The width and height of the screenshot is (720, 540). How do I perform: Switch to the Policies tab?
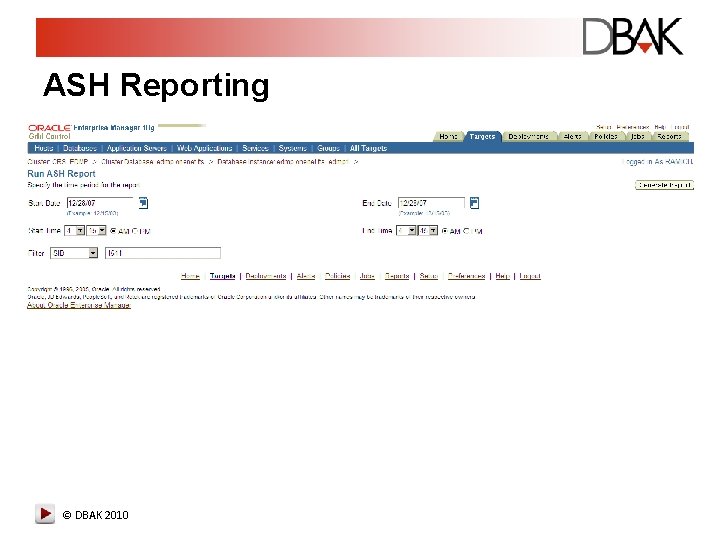(x=606, y=136)
